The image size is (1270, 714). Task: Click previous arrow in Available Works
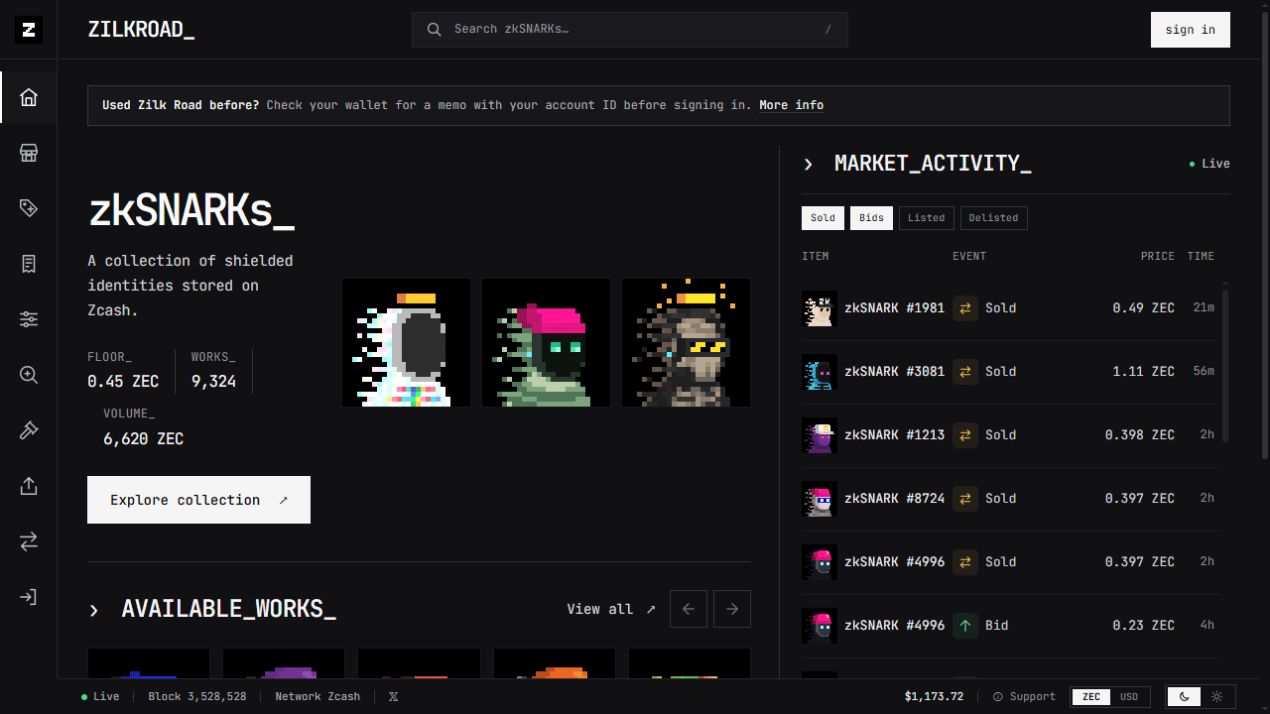(688, 609)
